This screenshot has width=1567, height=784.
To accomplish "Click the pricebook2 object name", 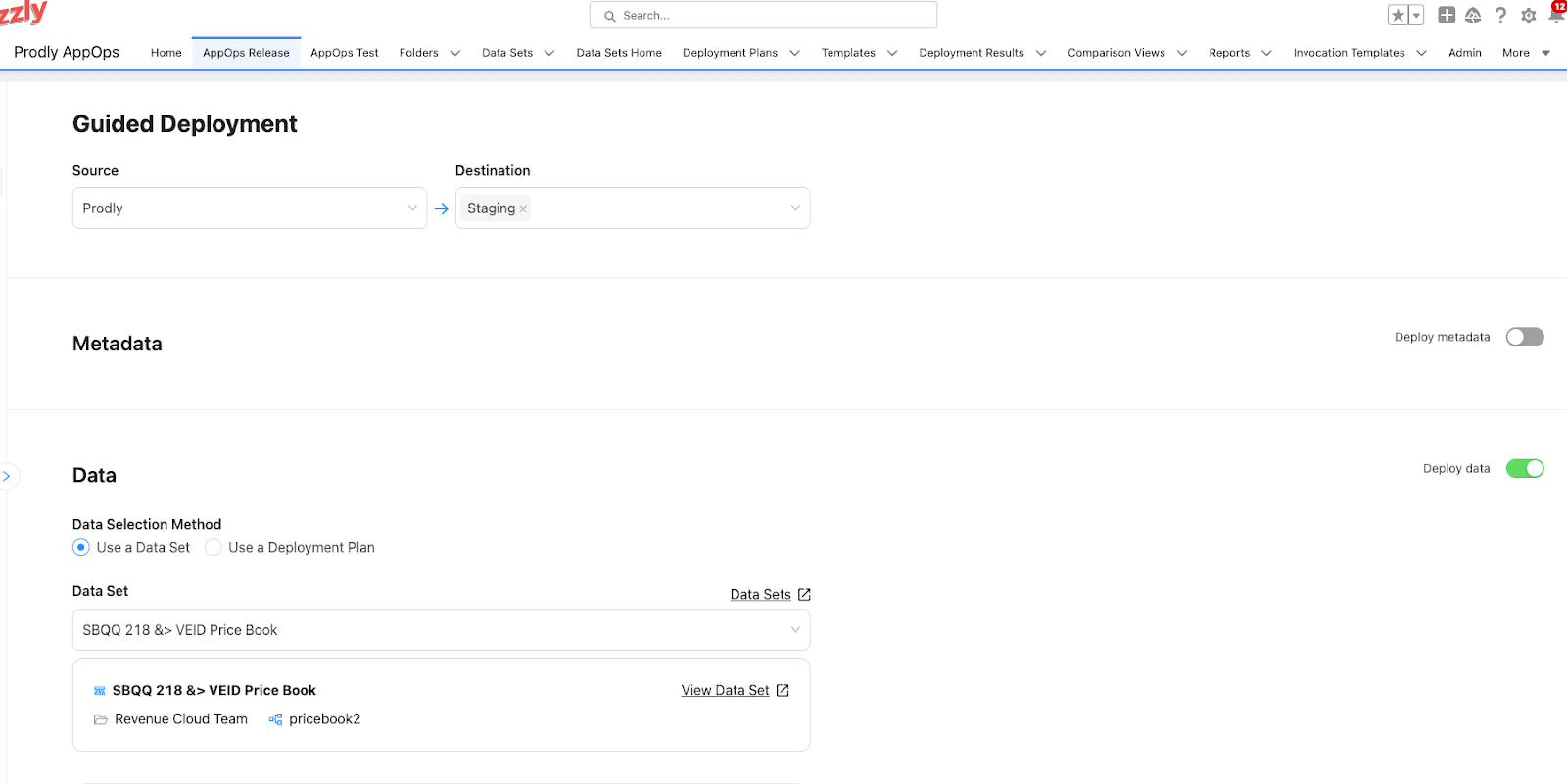I will [x=325, y=719].
